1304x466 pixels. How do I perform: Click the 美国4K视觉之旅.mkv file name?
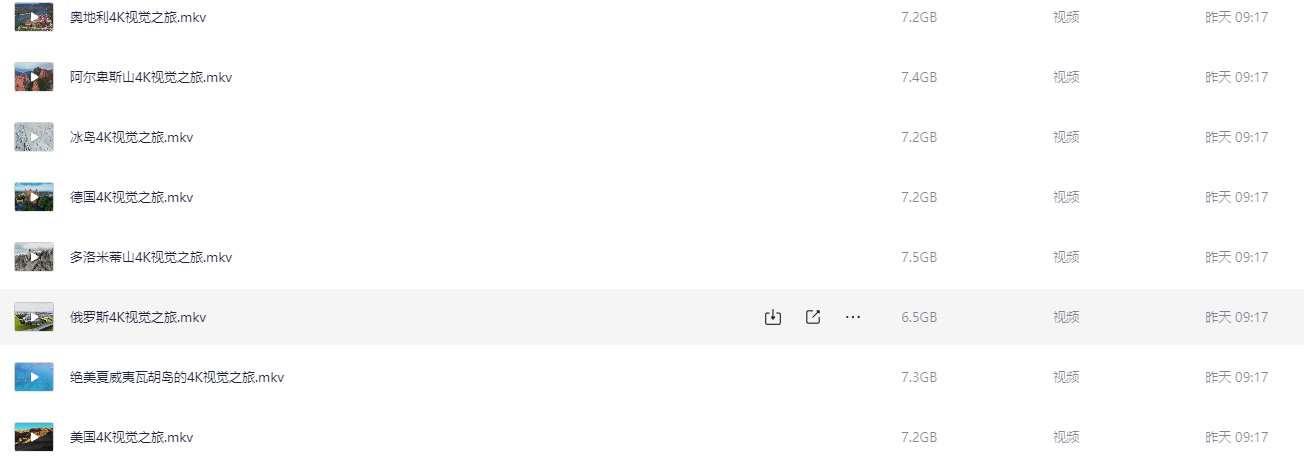[x=131, y=437]
